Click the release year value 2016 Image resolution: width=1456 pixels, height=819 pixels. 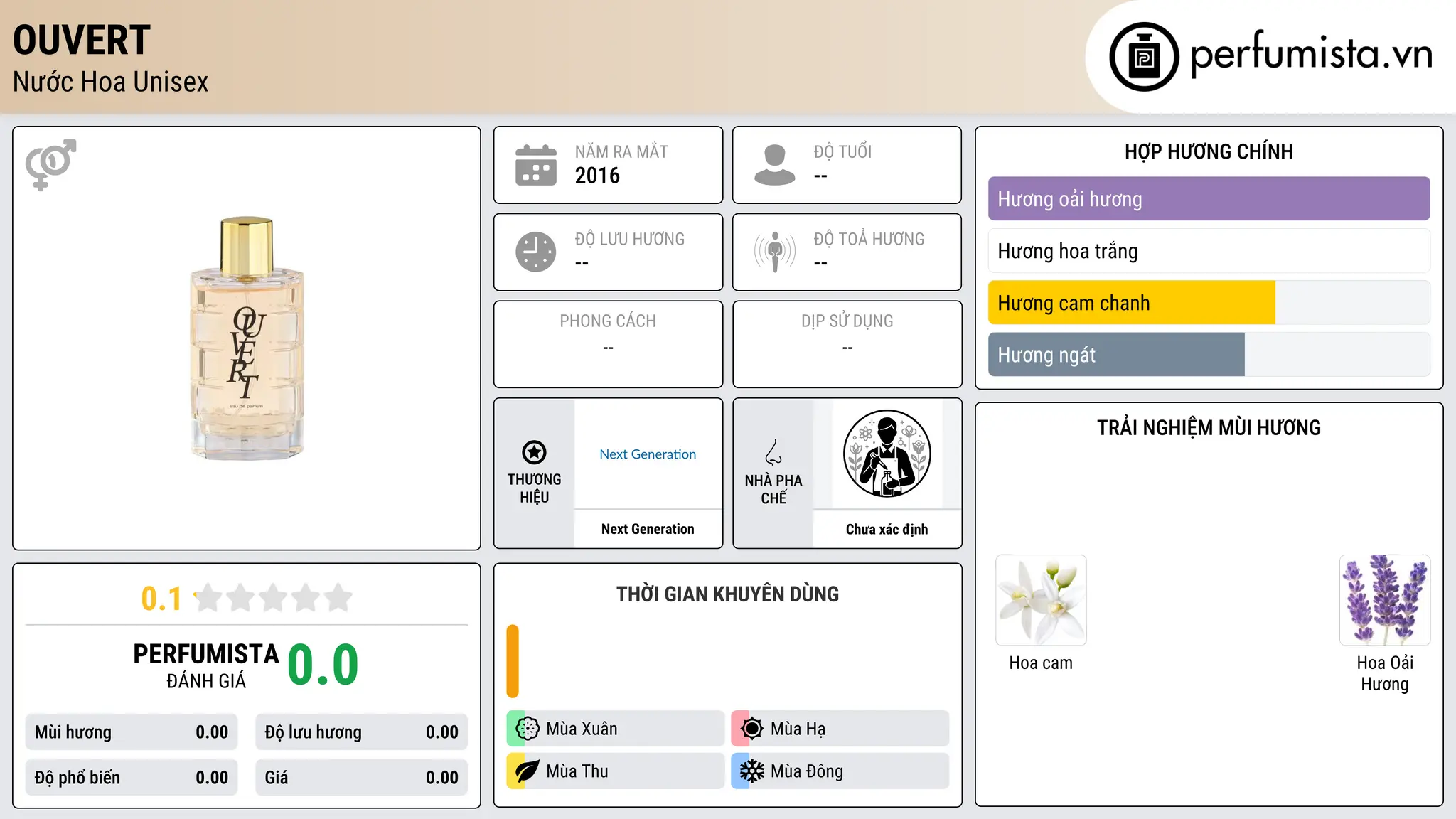(x=597, y=176)
